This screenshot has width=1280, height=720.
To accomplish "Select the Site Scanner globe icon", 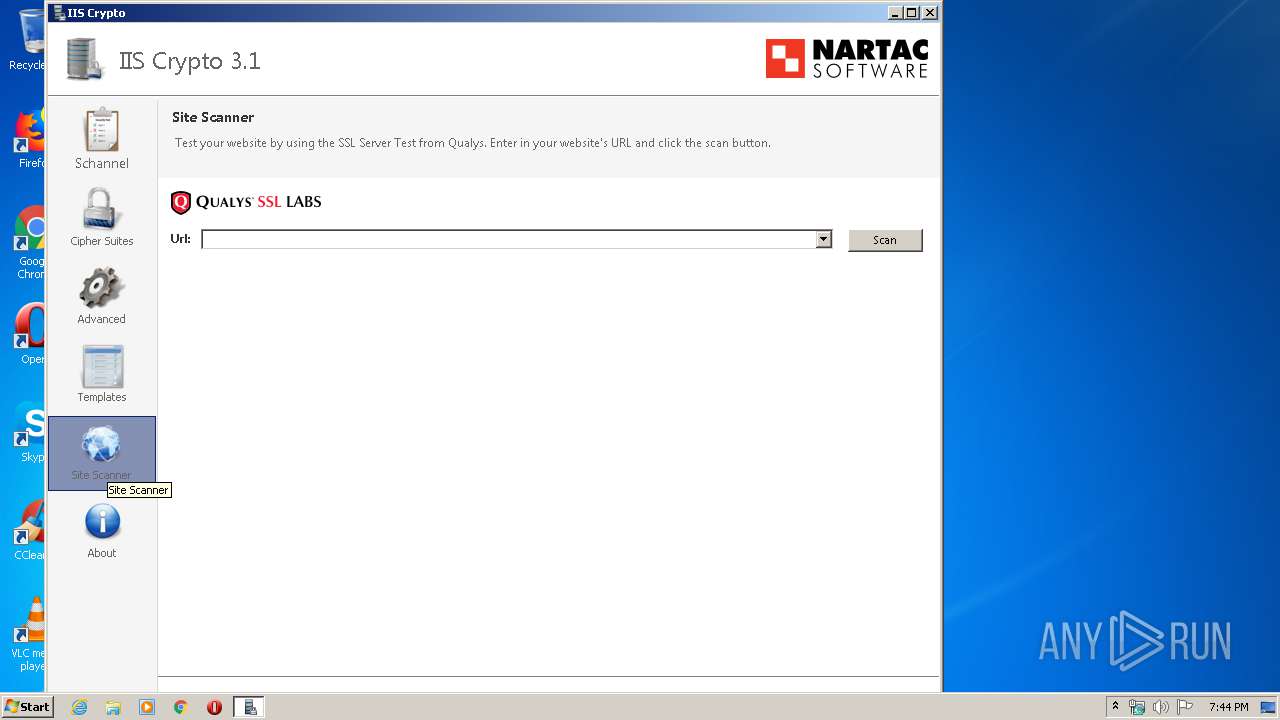I will point(101,444).
